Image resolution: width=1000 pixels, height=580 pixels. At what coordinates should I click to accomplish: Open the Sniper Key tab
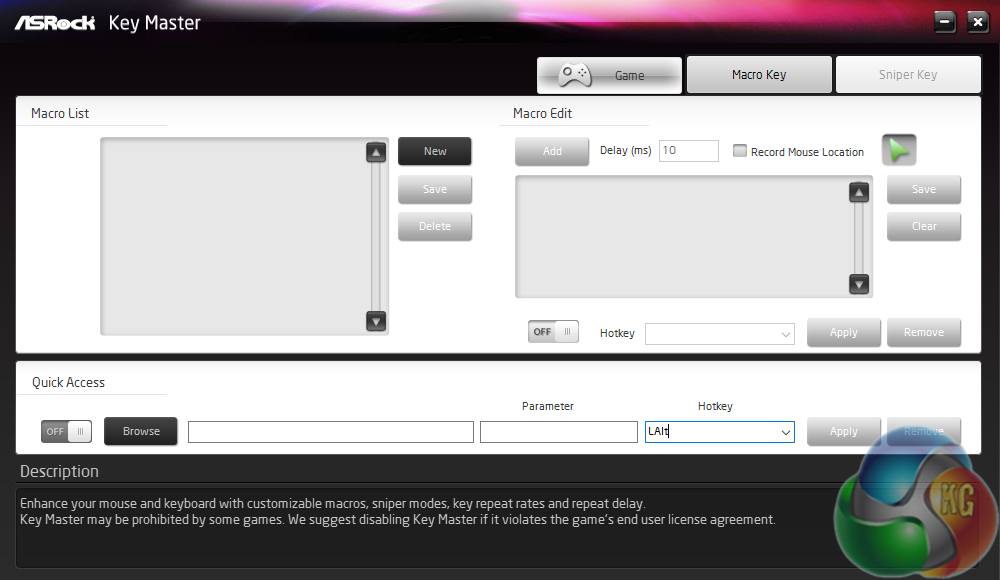coord(908,75)
